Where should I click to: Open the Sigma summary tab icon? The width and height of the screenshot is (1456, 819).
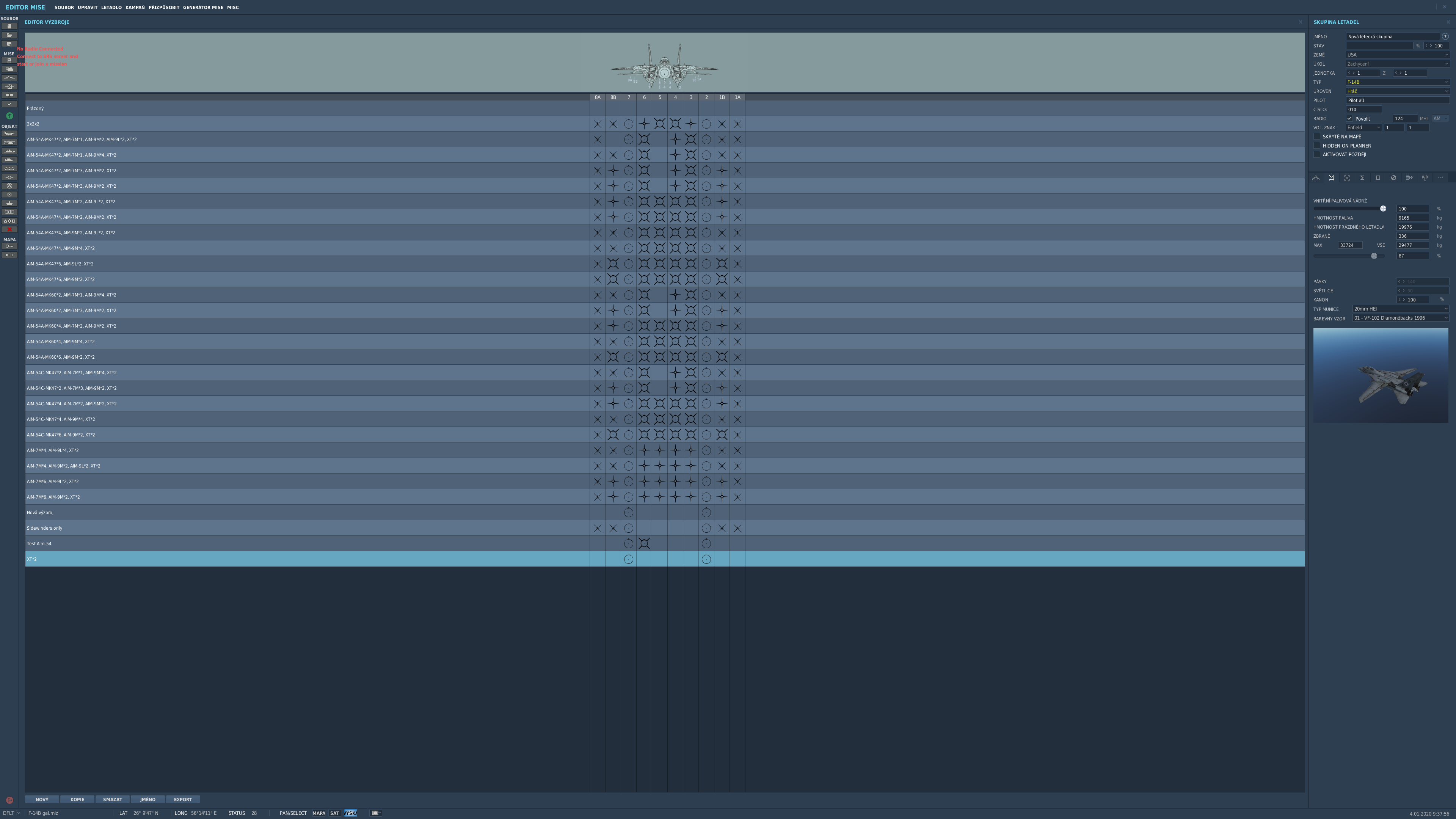(1362, 178)
